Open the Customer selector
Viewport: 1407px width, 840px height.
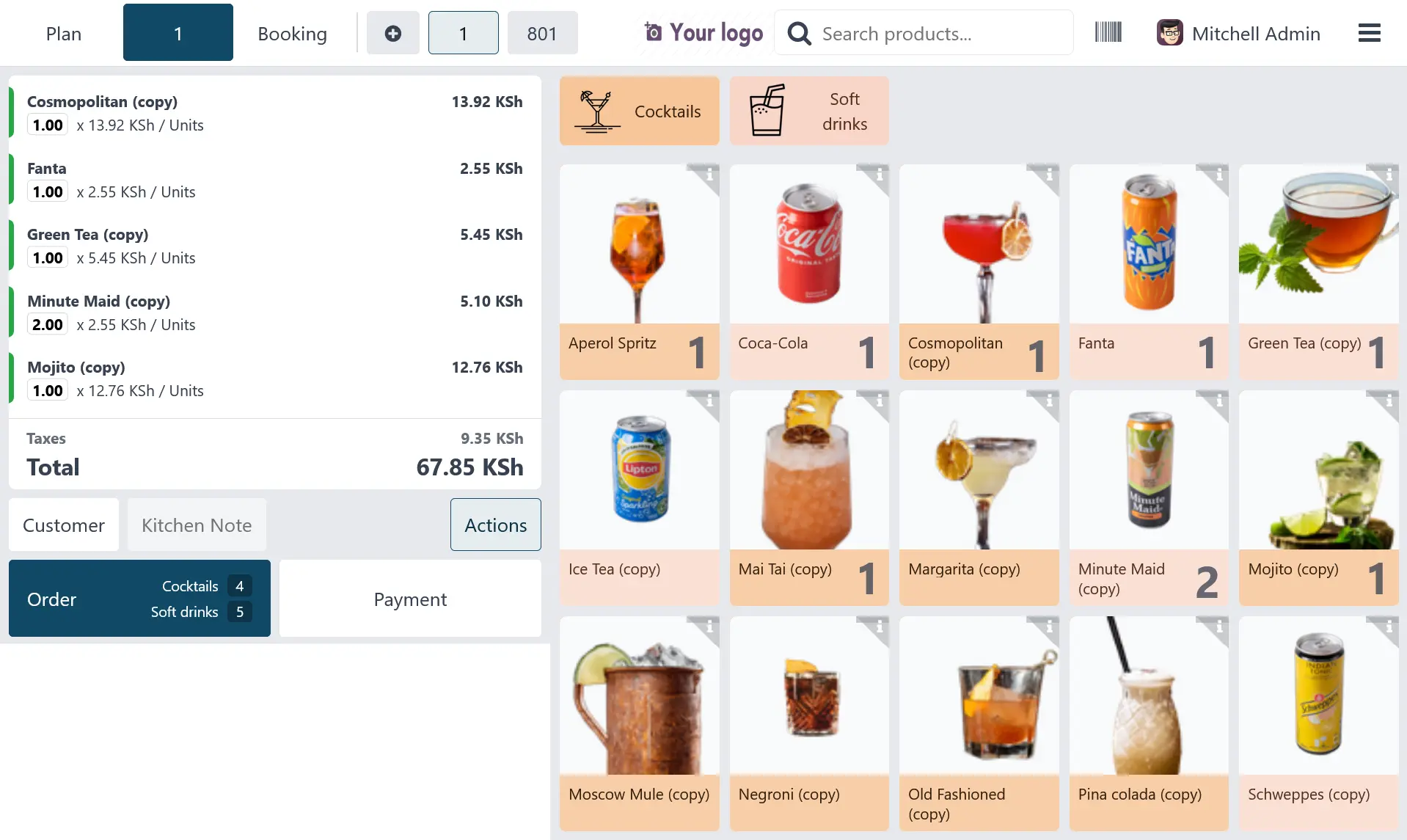tap(64, 525)
